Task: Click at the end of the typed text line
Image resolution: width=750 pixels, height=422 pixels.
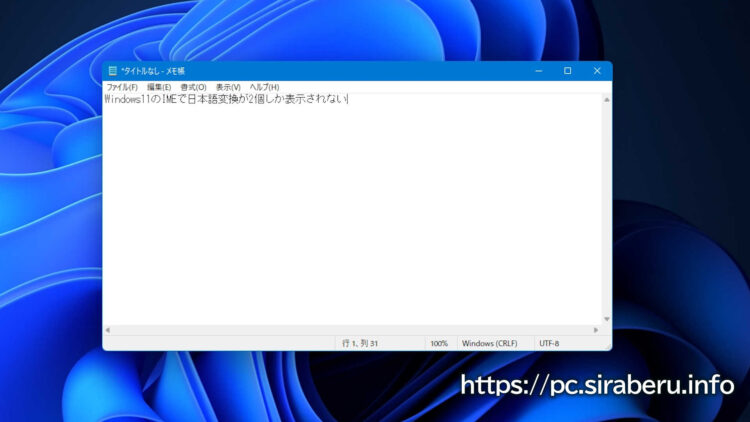Action: coord(346,100)
